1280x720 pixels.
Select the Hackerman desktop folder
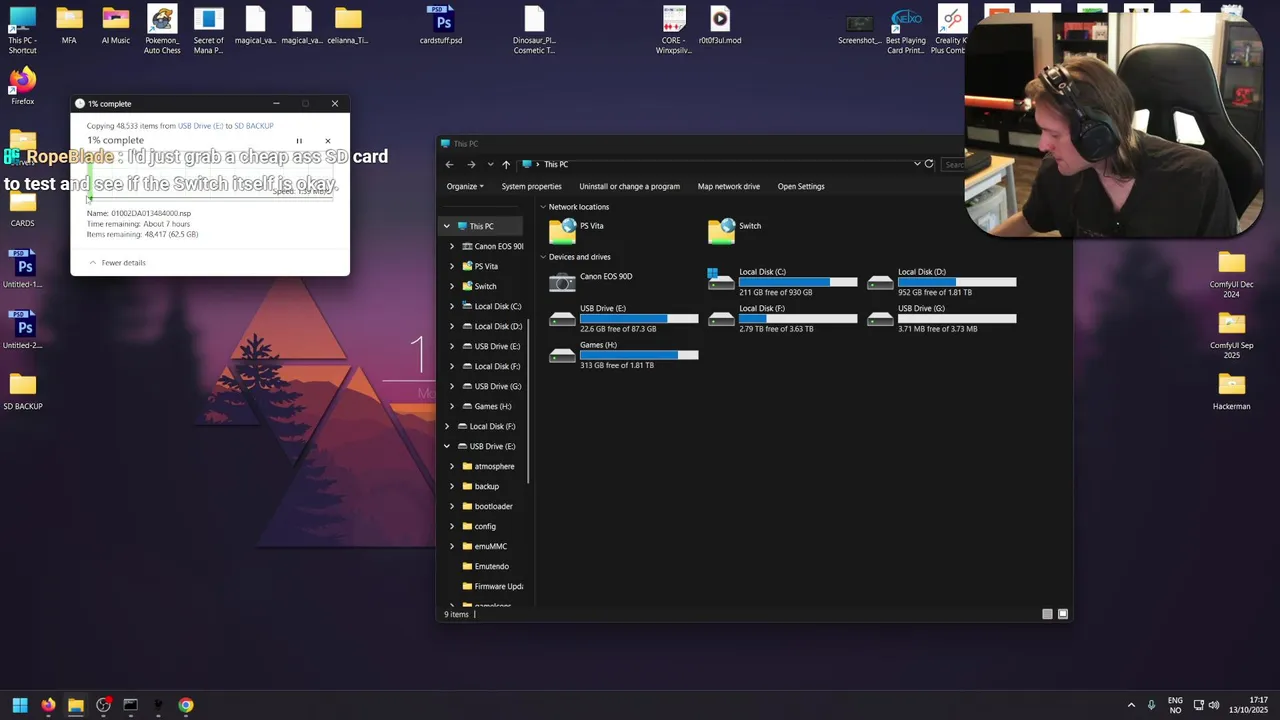[1231, 391]
